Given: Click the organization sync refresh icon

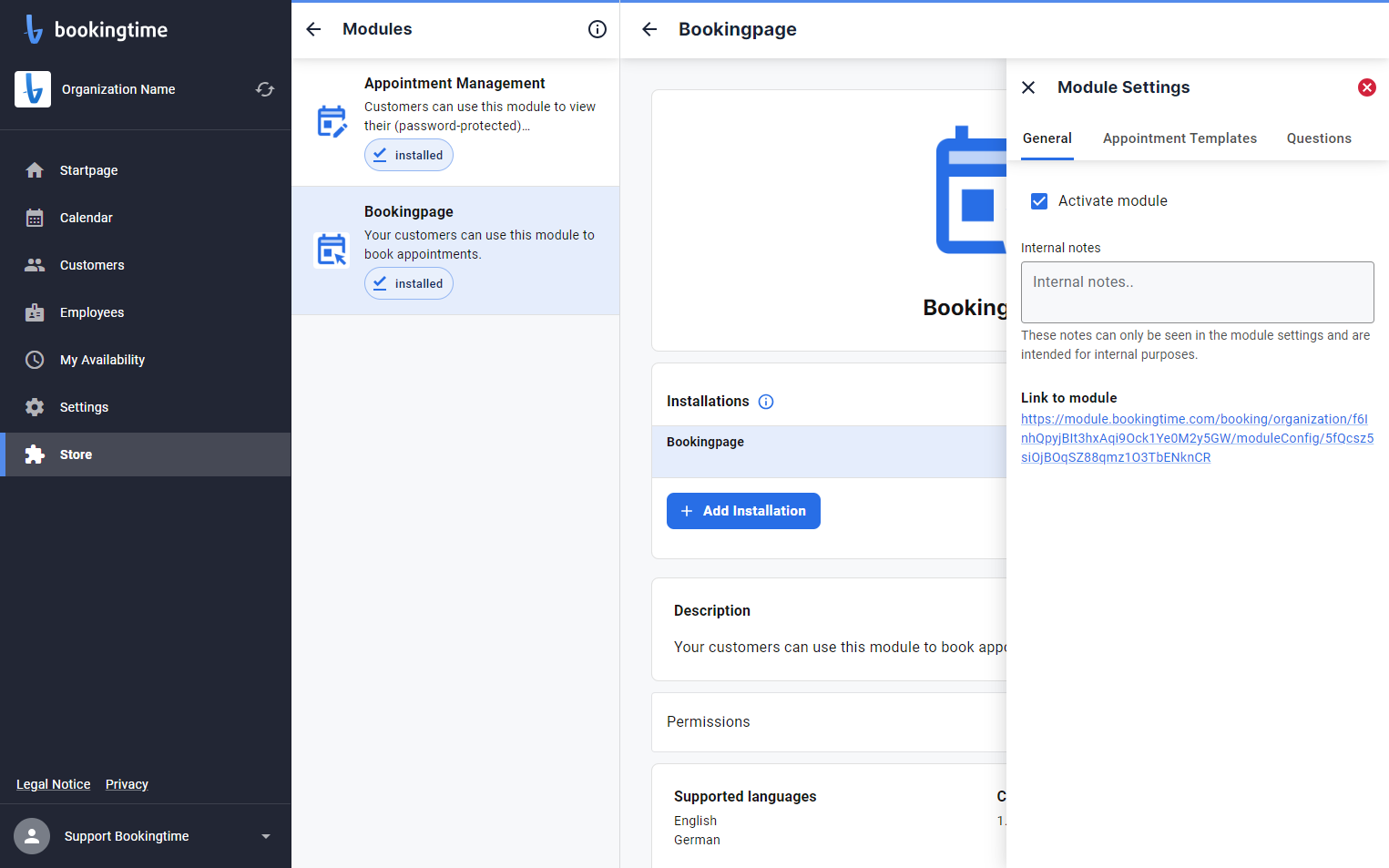Looking at the screenshot, I should pos(265,89).
